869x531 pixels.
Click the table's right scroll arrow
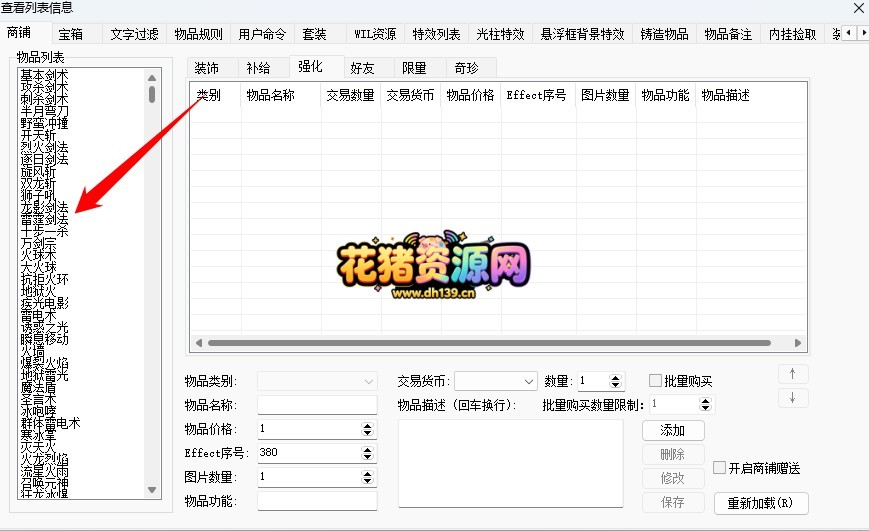[x=798, y=343]
